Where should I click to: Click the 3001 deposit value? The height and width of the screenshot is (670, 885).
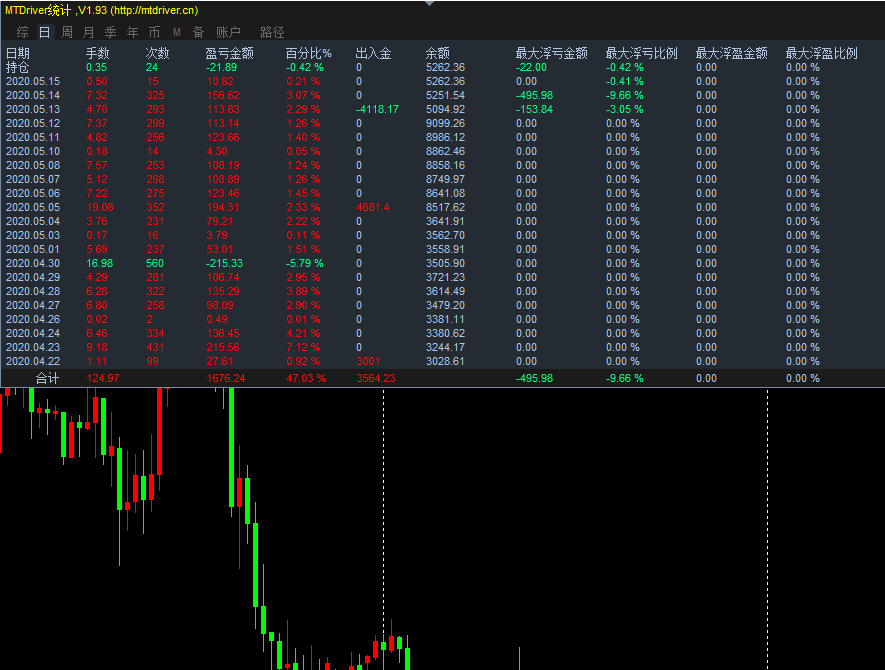point(368,361)
